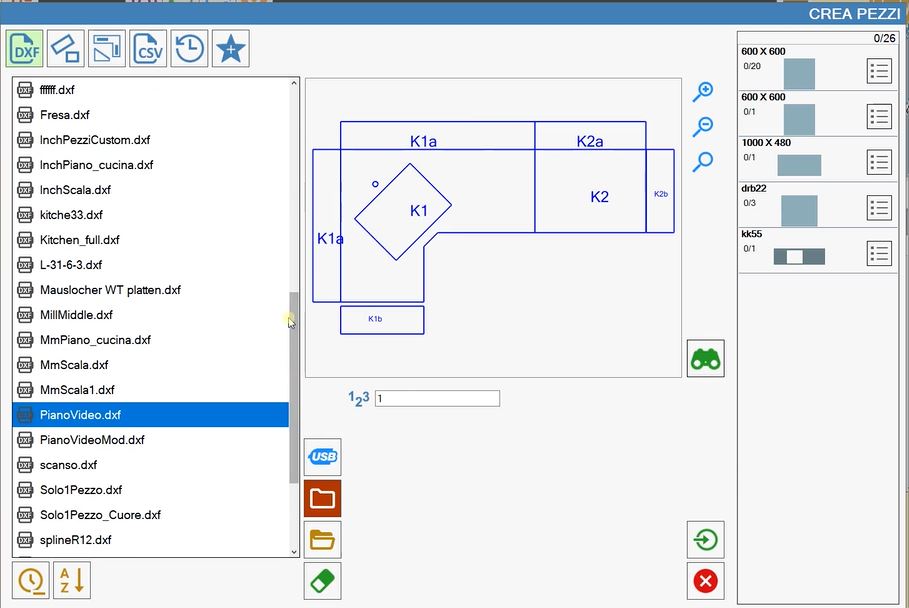Viewport: 909px width, 608px height.
Task: Click the quantity input field
Action: [437, 398]
